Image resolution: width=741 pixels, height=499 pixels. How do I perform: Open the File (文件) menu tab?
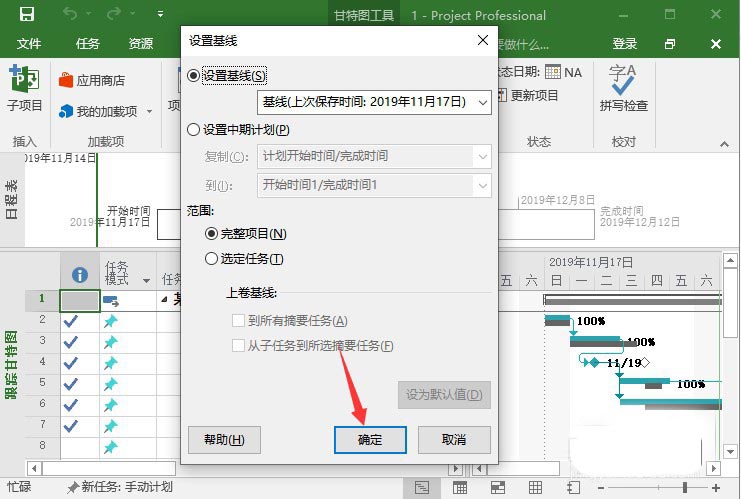pos(29,44)
